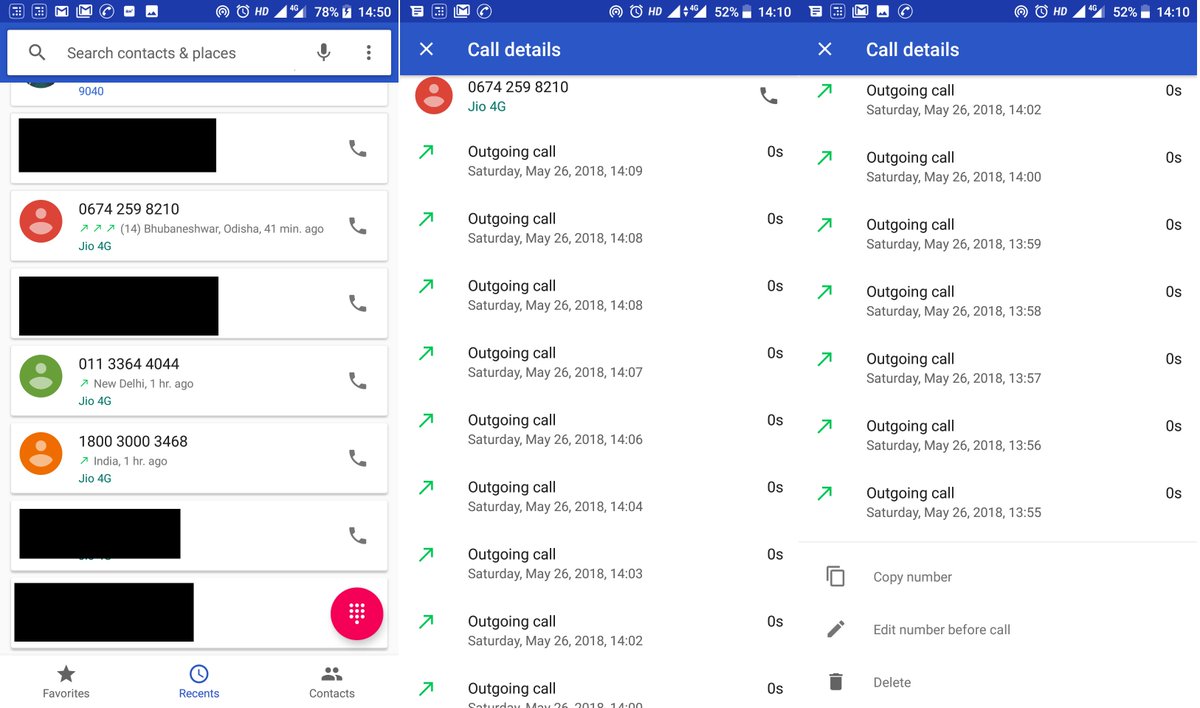
Task: Select the outgoing call at 14:06
Action: coord(599,429)
